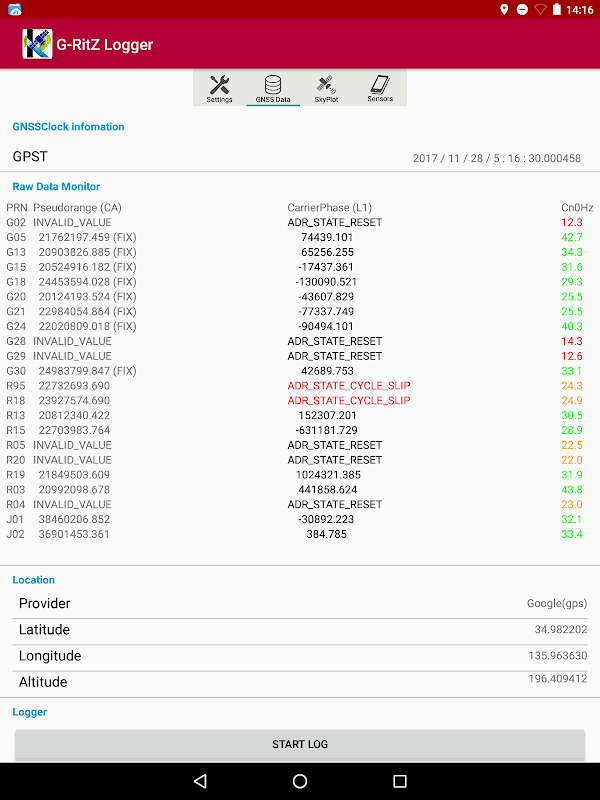600x800 pixels.
Task: Tap ADR_STATE_CYCLE_SLIP in the R18 row
Action: 349,401
